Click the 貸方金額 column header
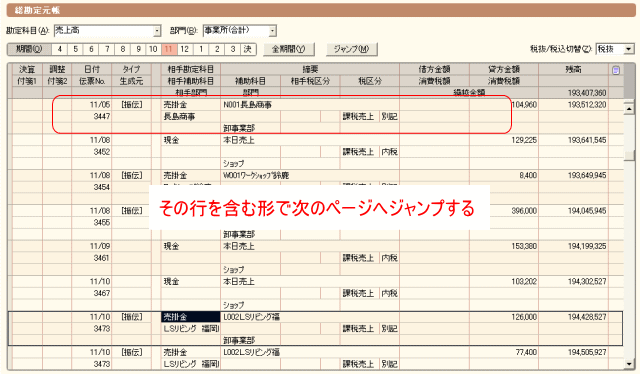The width and height of the screenshot is (640, 374). [504, 69]
